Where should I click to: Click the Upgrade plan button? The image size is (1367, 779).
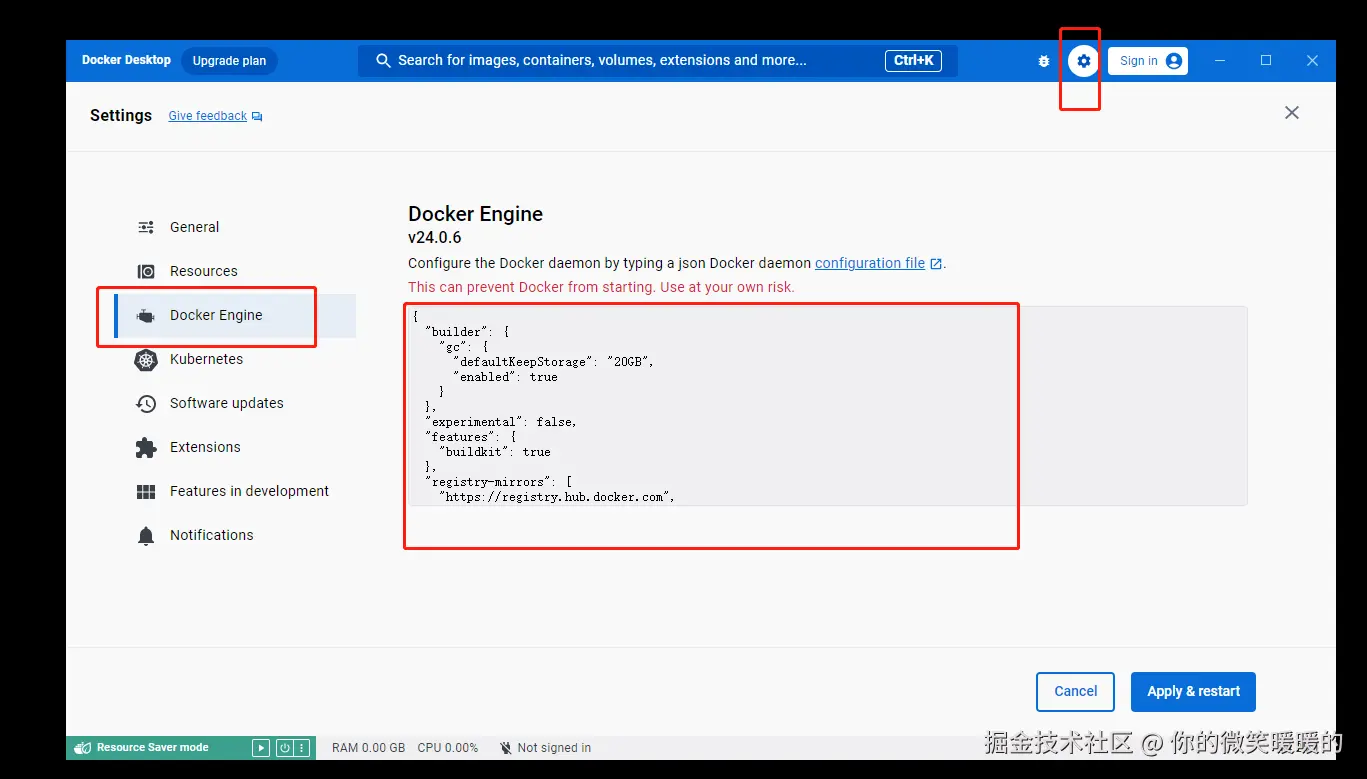pyautogui.click(x=229, y=61)
